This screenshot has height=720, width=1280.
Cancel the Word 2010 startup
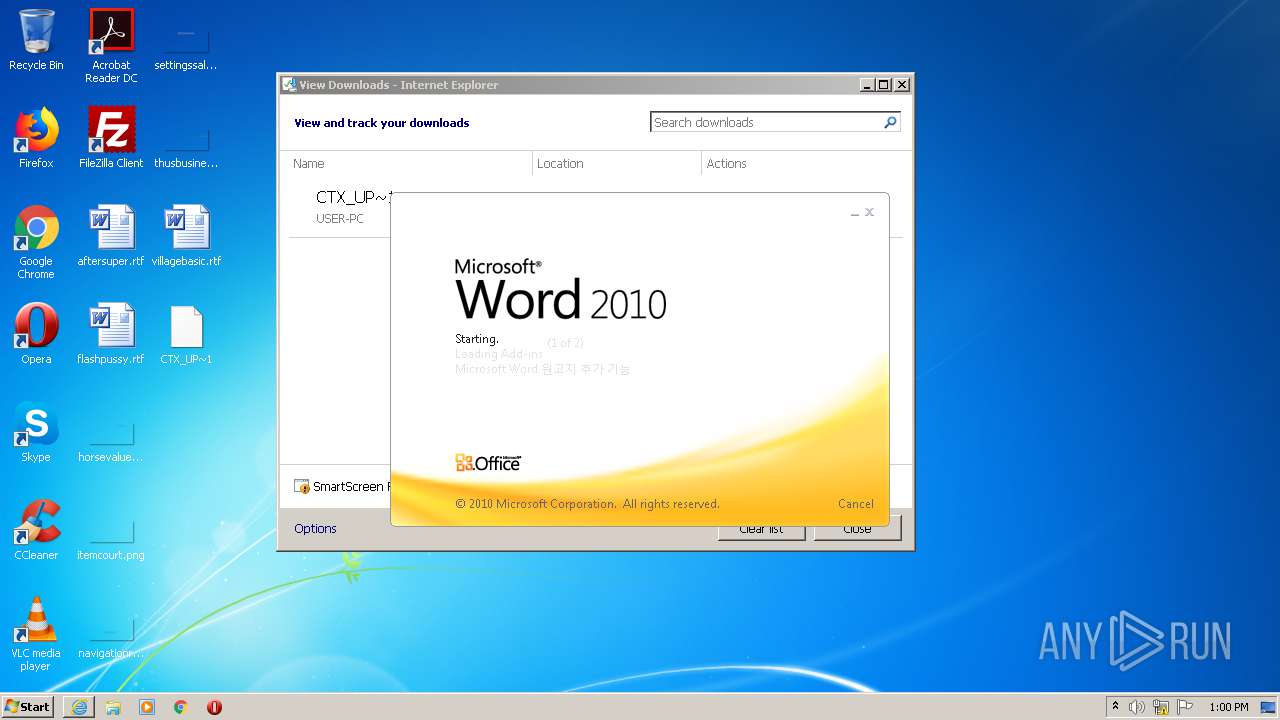(856, 504)
